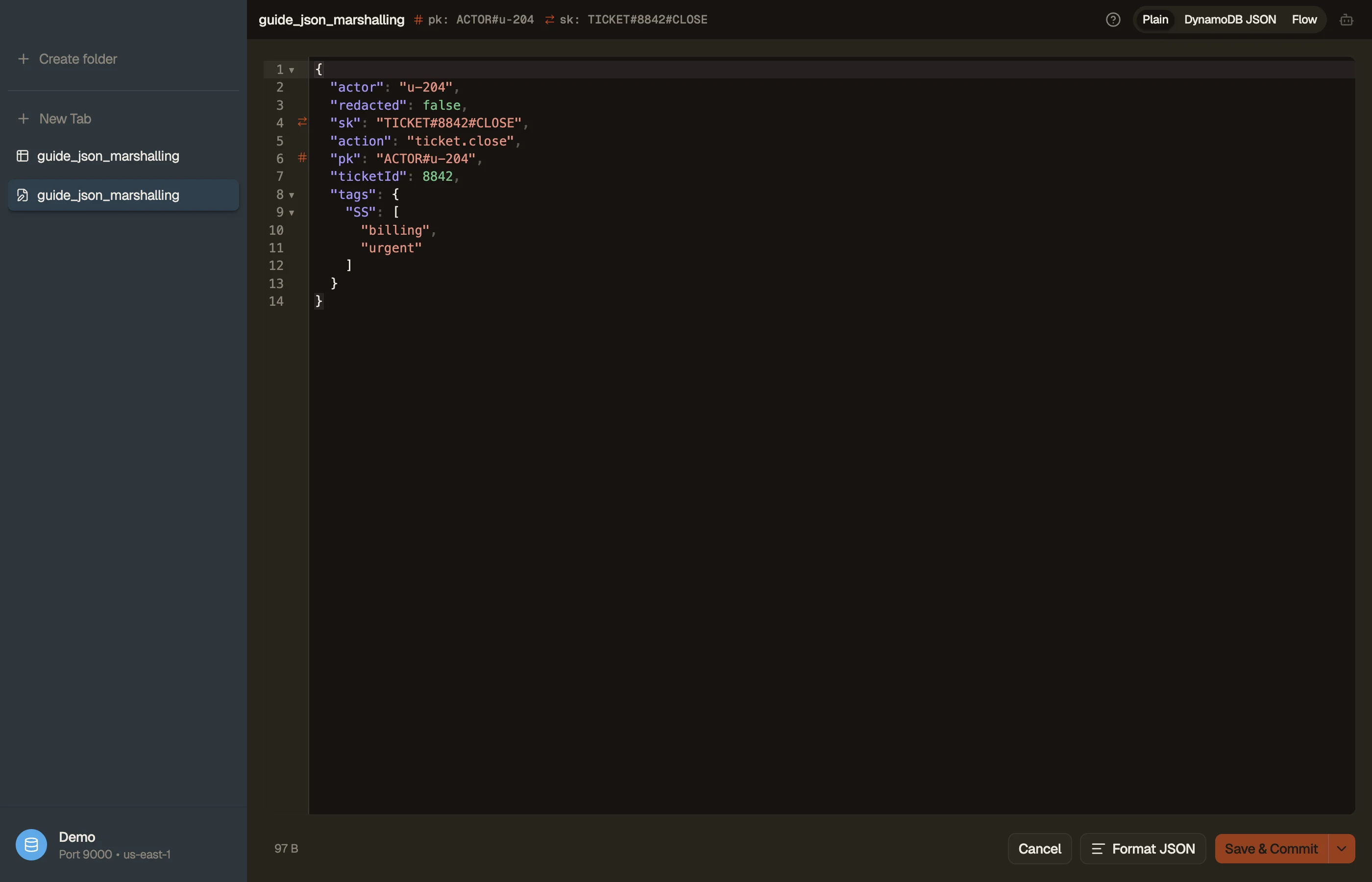Click the Demo database avatar icon

31,845
